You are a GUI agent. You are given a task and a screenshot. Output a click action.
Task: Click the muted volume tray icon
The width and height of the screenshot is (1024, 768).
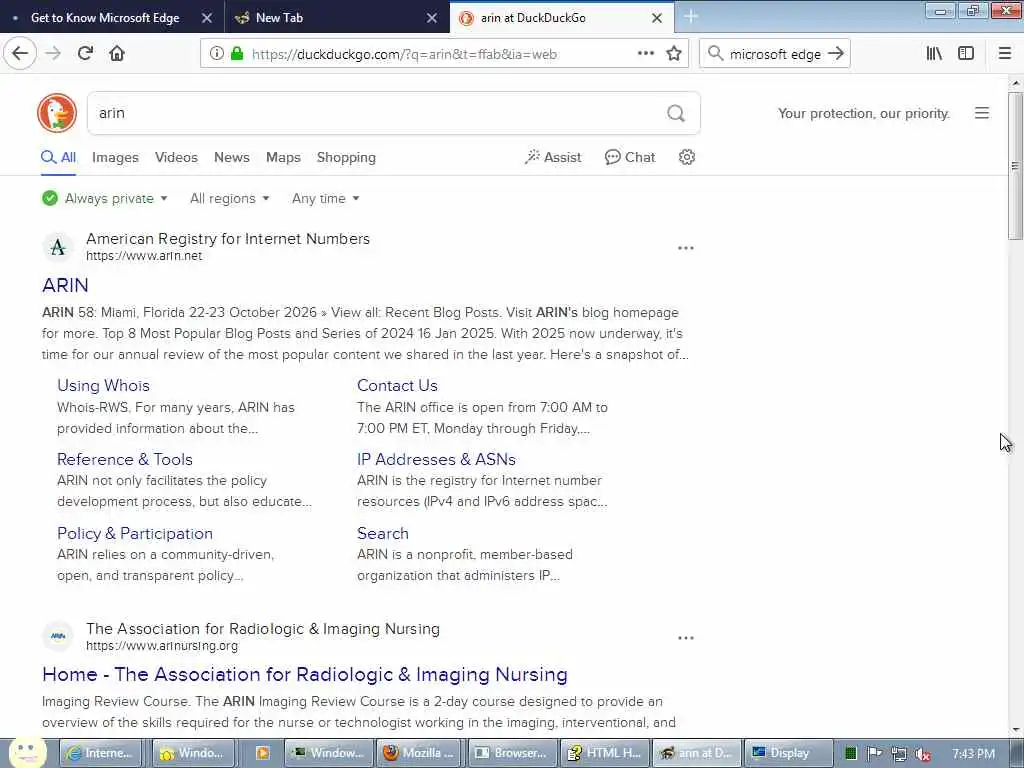tap(923, 754)
